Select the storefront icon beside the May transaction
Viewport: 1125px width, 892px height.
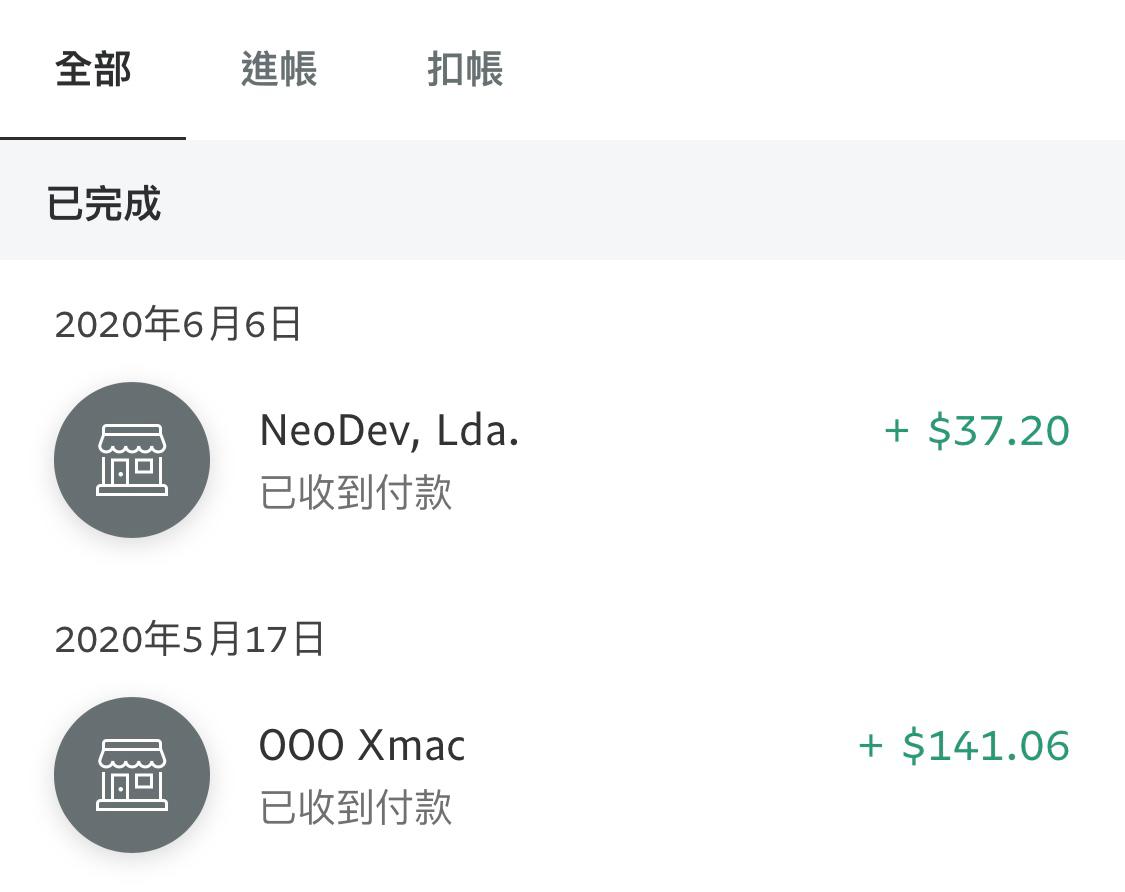coord(131,775)
